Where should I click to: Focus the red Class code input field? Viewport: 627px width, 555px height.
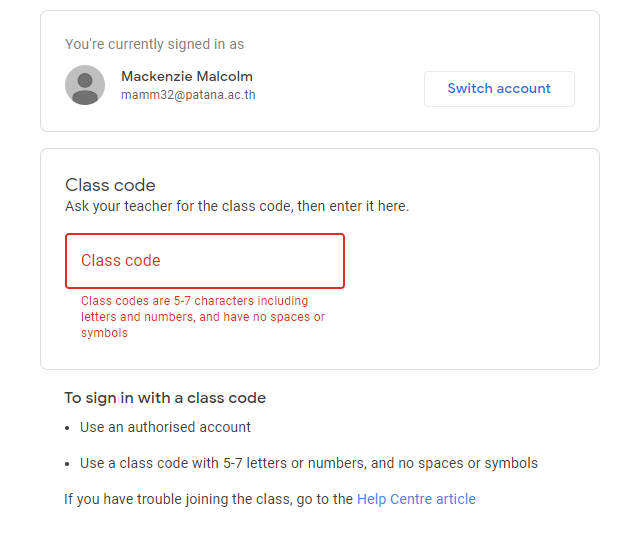pyautogui.click(x=205, y=261)
